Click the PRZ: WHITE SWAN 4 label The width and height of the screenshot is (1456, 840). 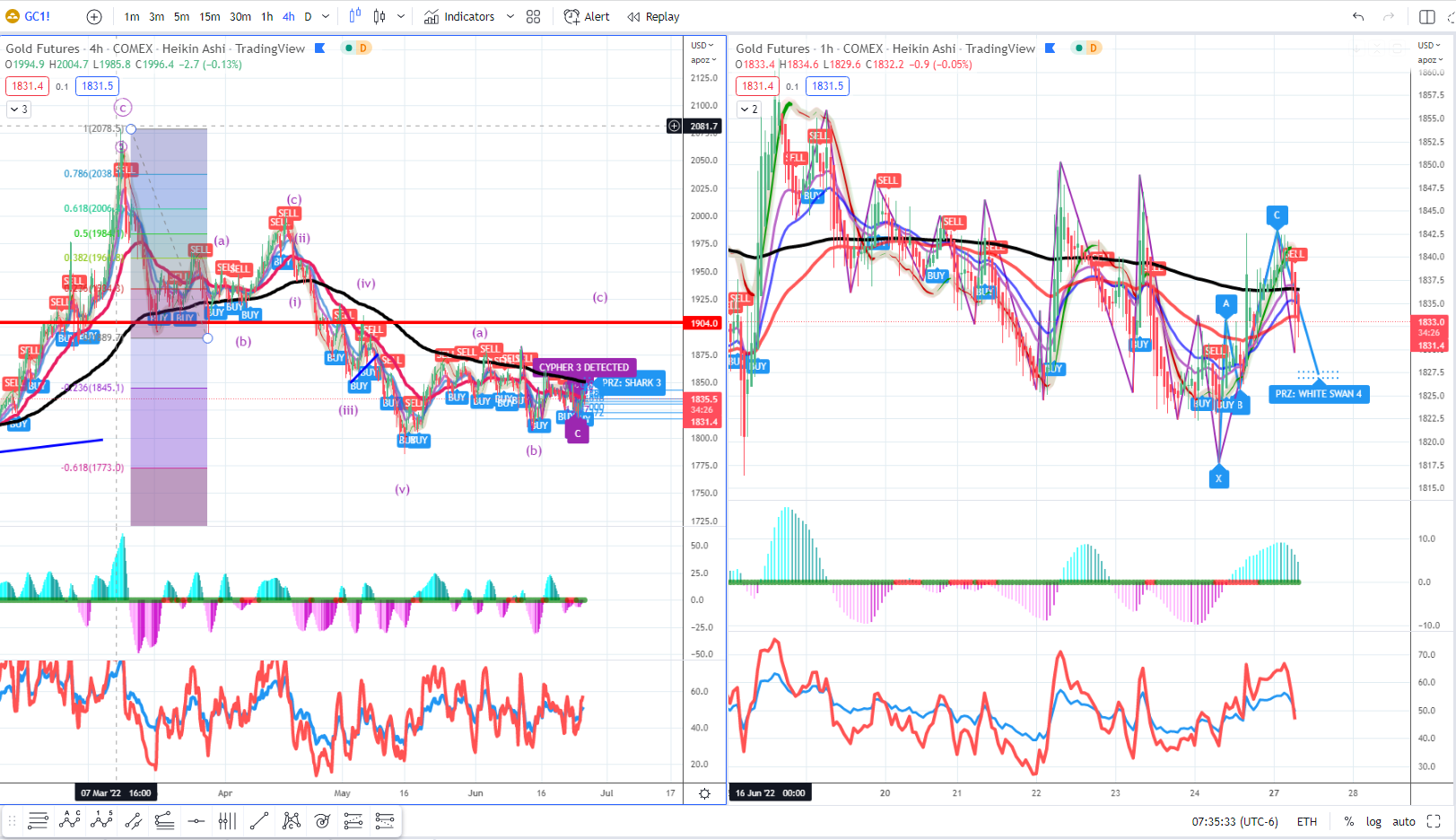coord(1319,394)
